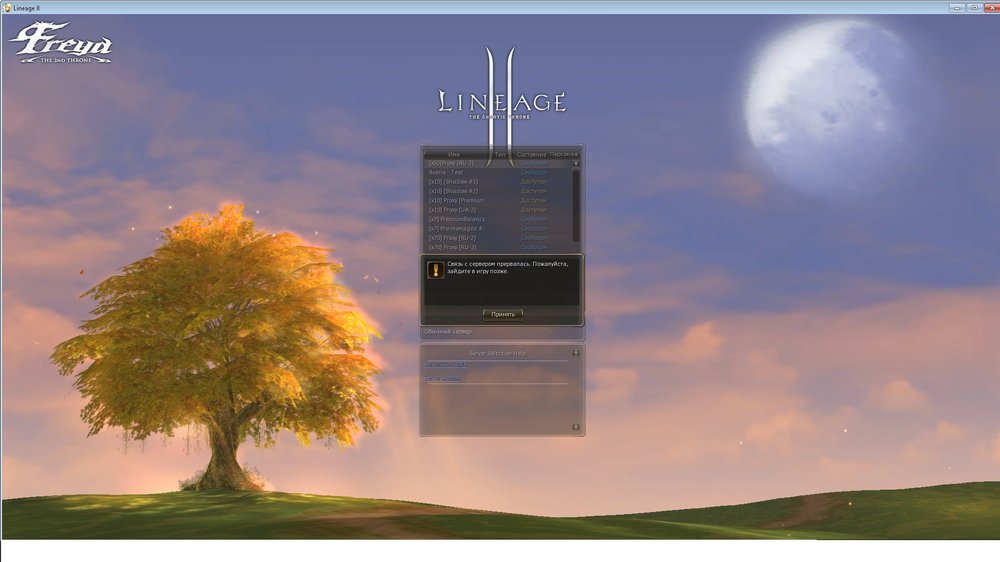Maximize the Lineage II window
Viewport: 1000px width, 562px height.
[x=973, y=7]
